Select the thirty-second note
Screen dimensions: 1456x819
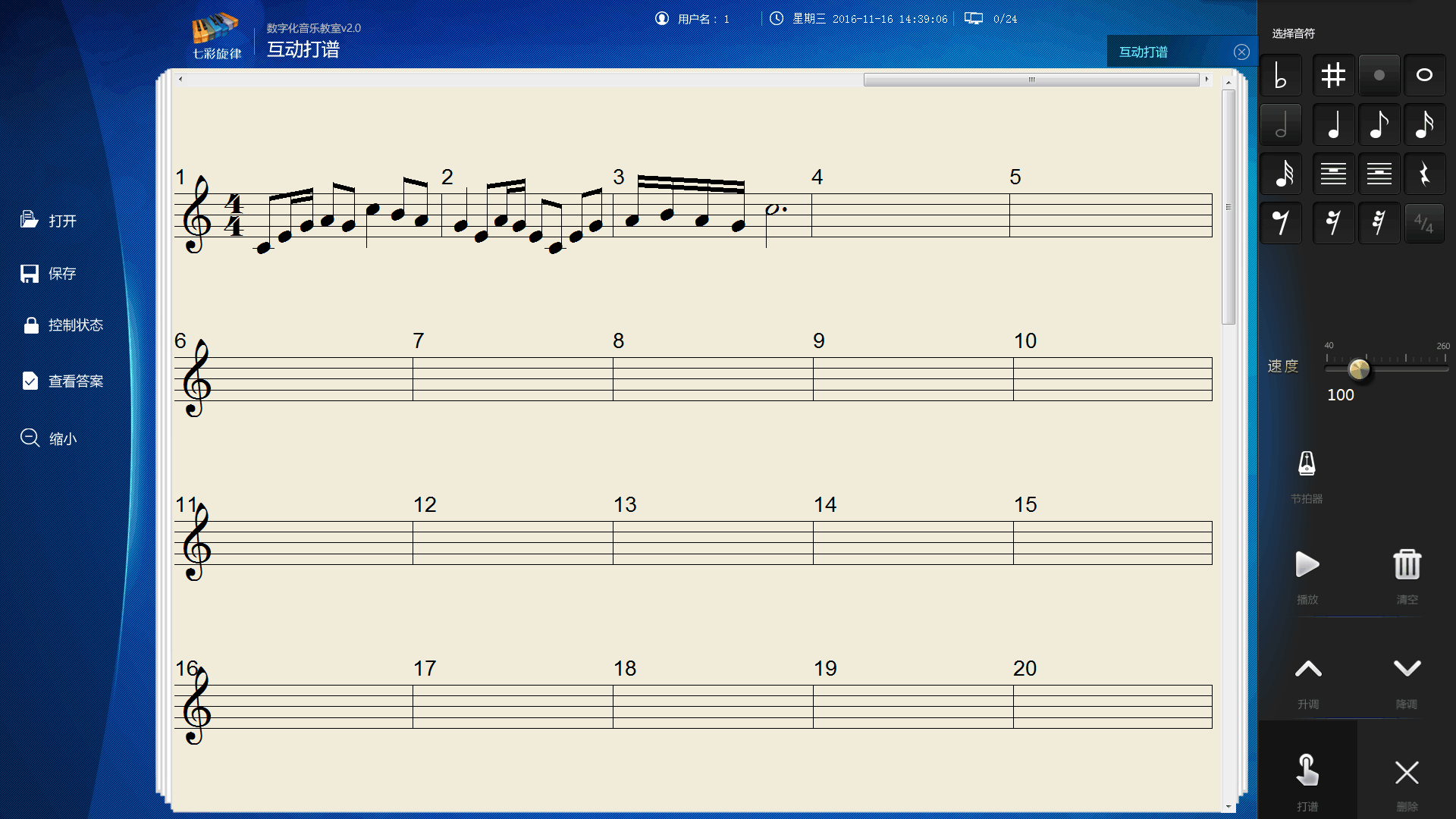click(x=1281, y=174)
